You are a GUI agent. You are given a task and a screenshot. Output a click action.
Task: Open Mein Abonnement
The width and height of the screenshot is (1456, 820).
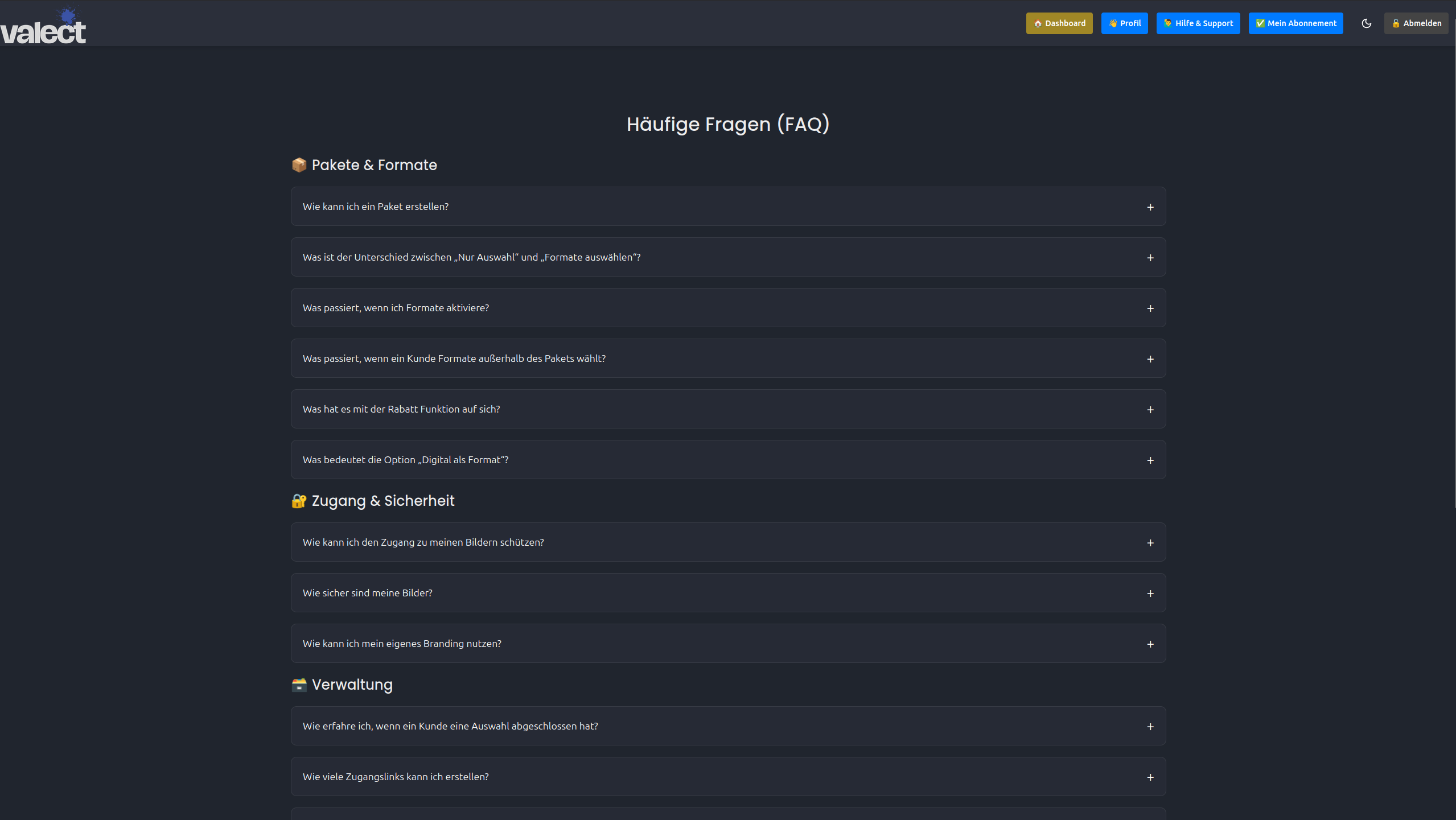click(1295, 23)
